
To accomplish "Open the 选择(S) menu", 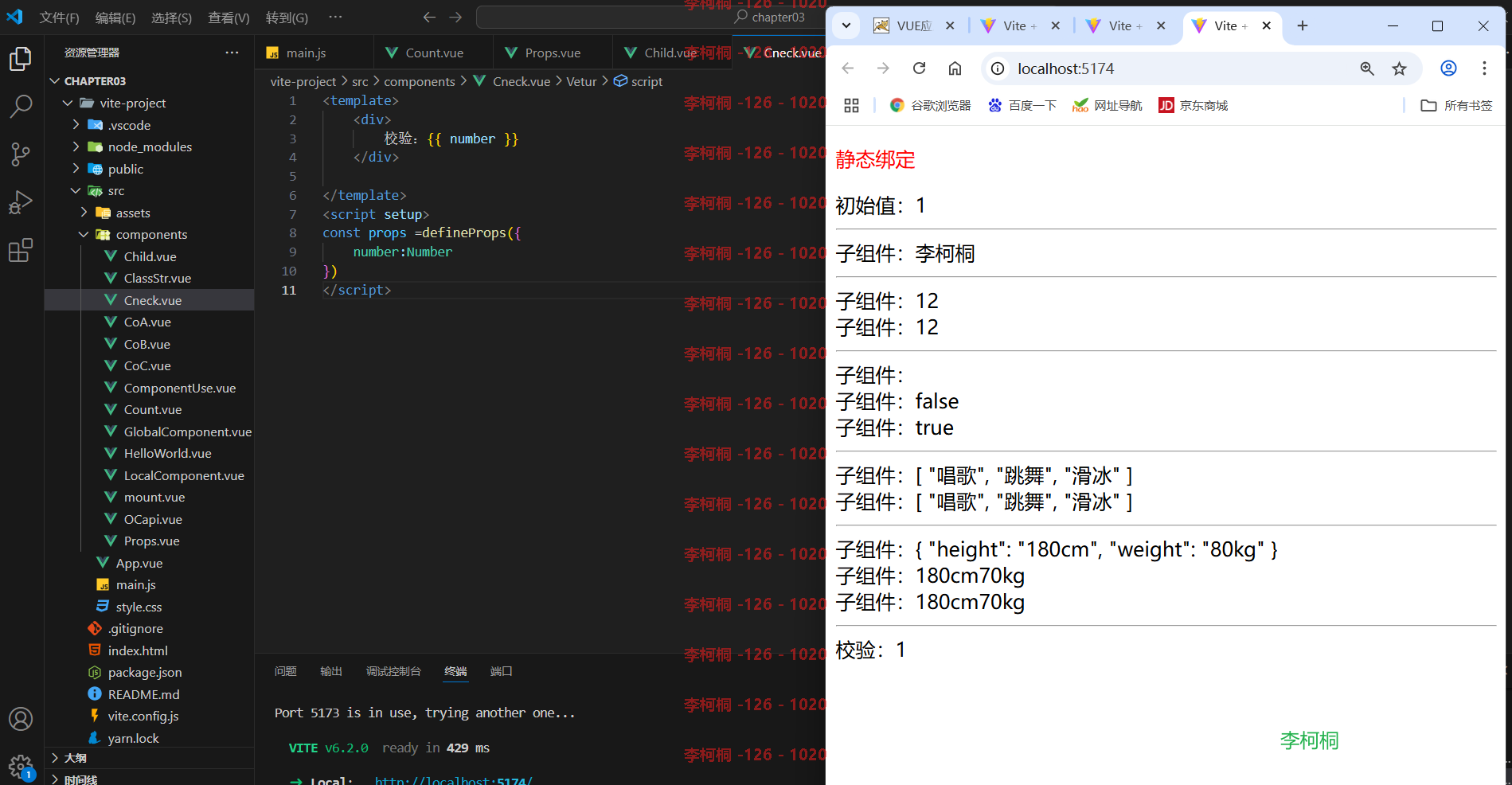I will click(x=171, y=18).
